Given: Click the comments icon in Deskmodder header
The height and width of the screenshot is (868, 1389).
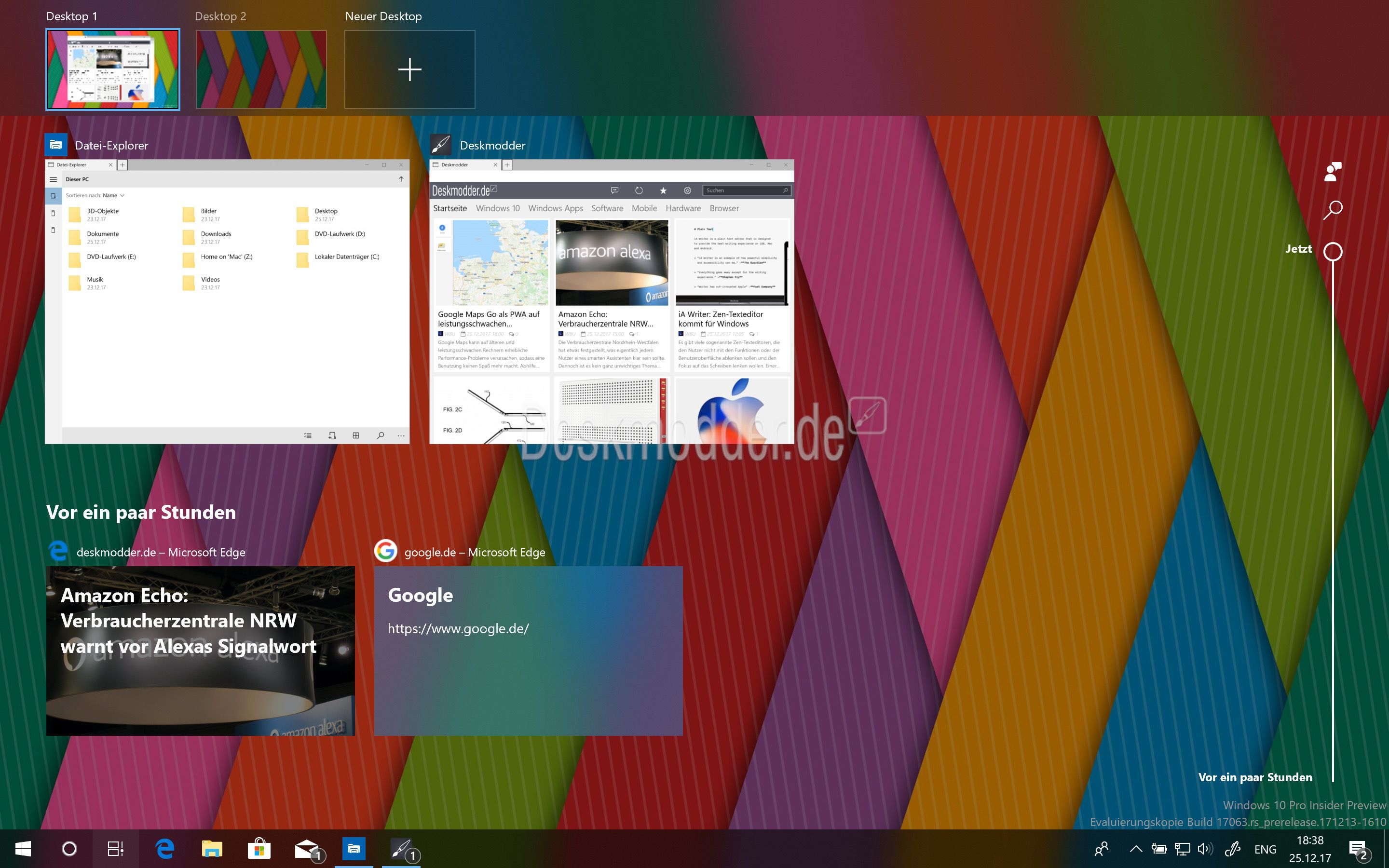Looking at the screenshot, I should click(614, 190).
